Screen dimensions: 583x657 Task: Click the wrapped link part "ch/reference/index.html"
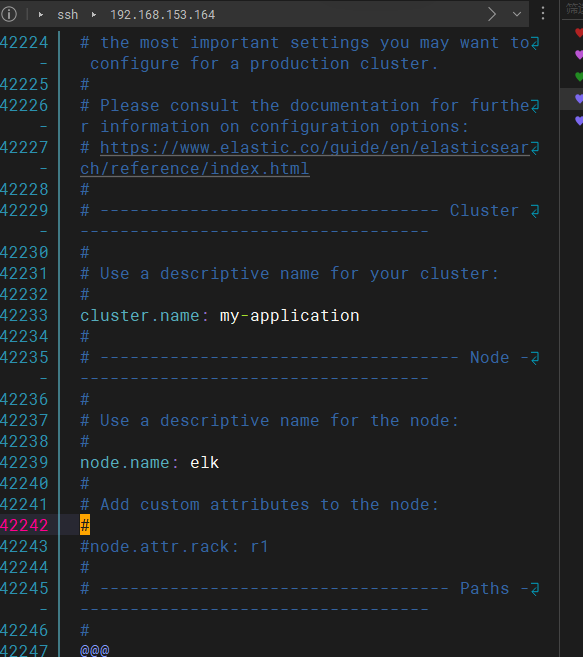click(x=195, y=168)
